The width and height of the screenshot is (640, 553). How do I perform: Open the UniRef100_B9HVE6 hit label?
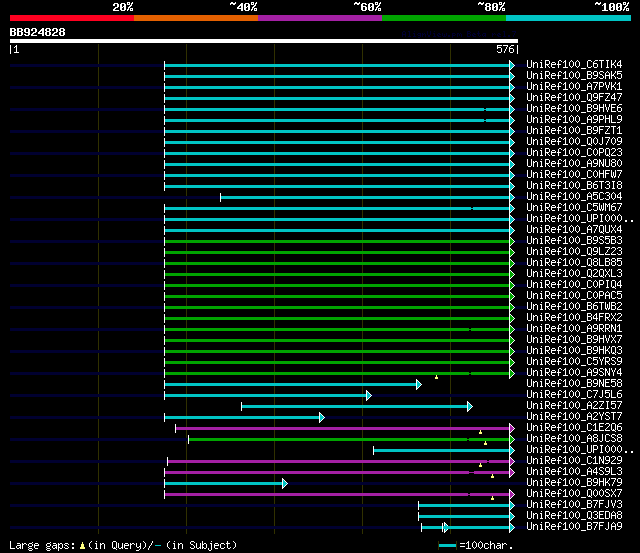[x=574, y=109]
